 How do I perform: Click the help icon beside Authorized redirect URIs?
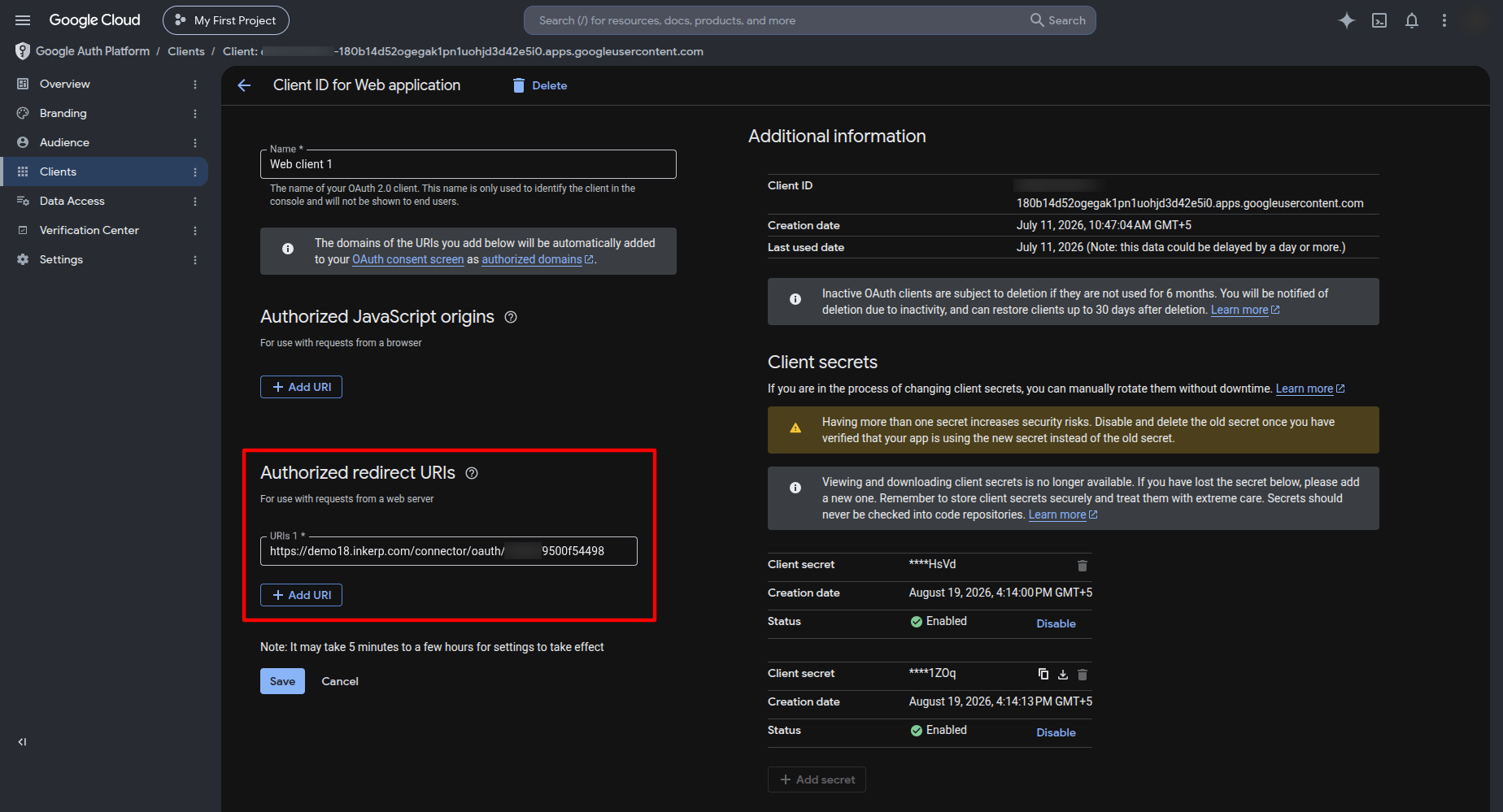click(472, 473)
